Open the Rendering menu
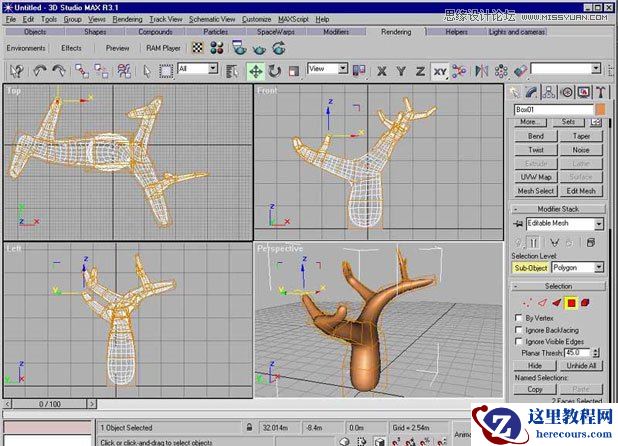618x446 pixels. 127,19
